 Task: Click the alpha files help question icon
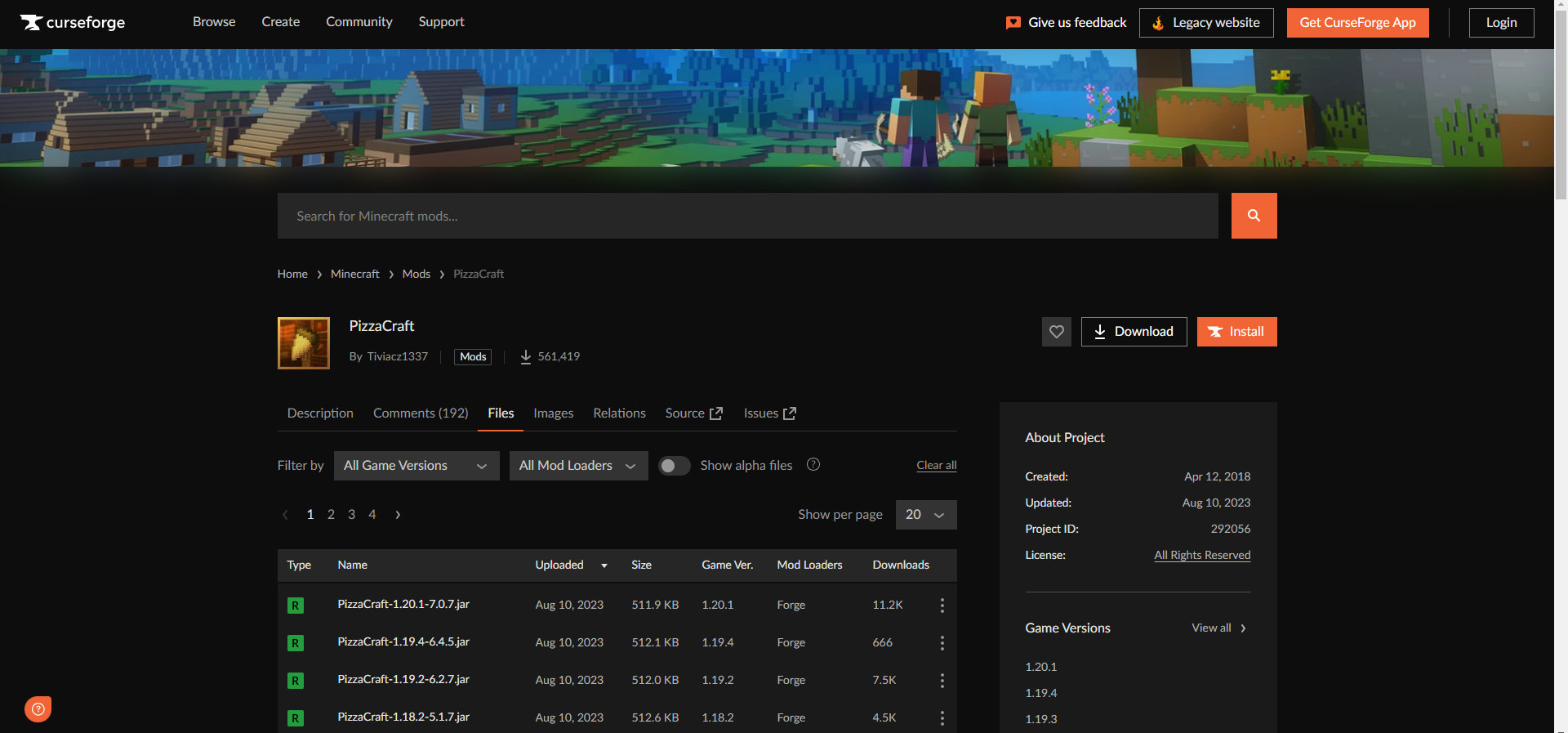pos(813,465)
